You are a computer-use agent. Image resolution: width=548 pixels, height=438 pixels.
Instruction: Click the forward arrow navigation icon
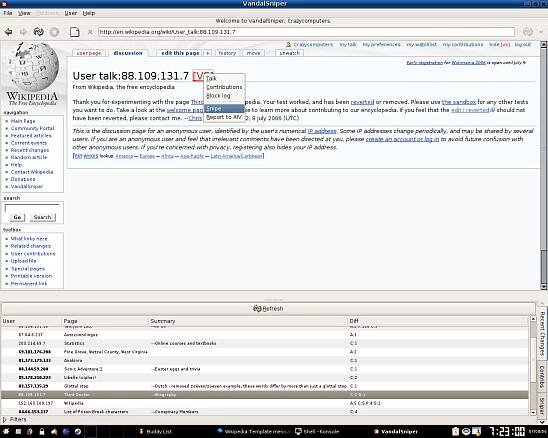point(23,32)
